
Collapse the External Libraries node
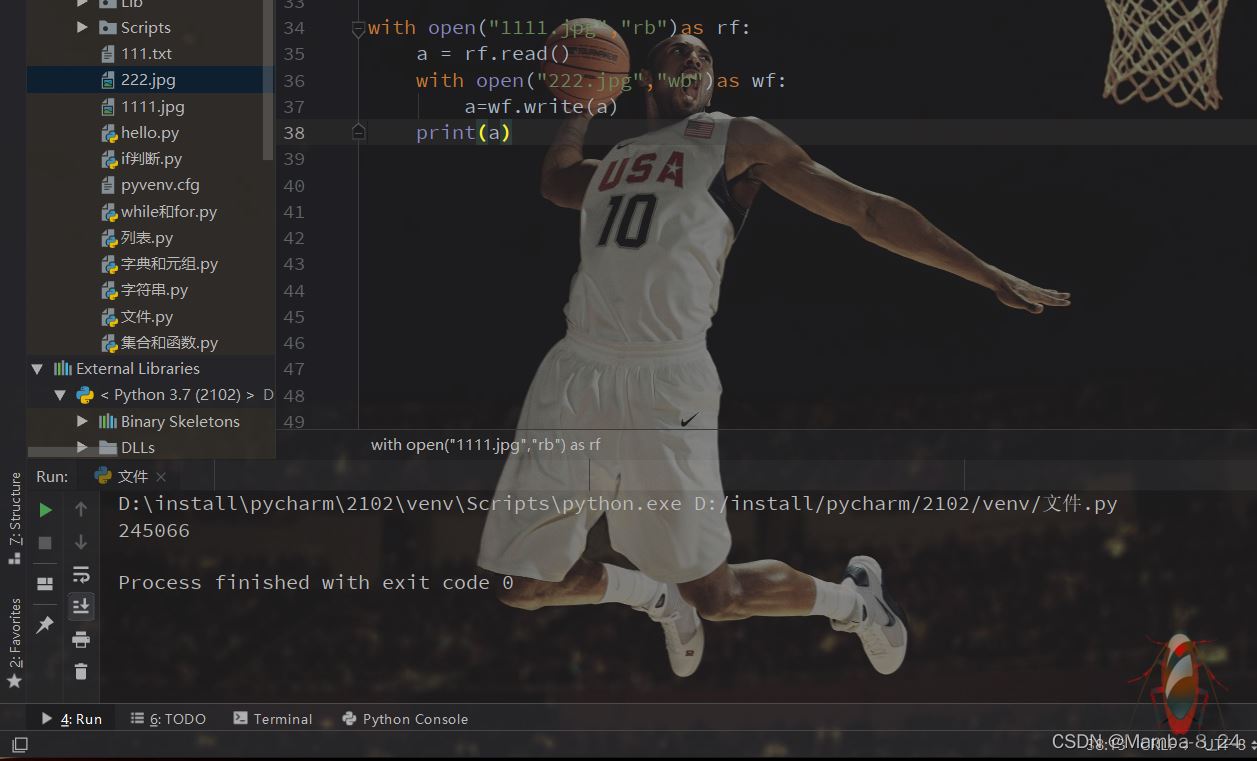click(x=38, y=369)
